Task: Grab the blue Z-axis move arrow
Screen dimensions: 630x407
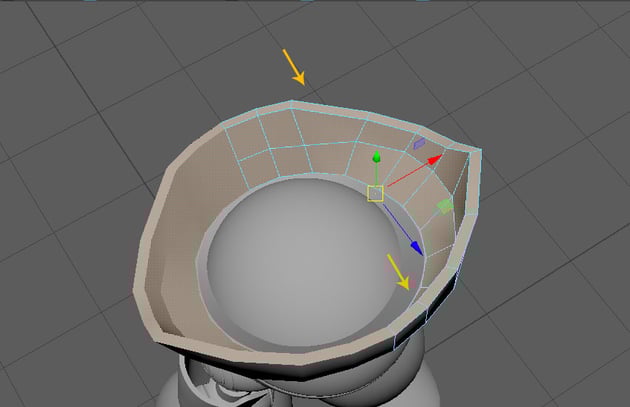Action: (417, 248)
